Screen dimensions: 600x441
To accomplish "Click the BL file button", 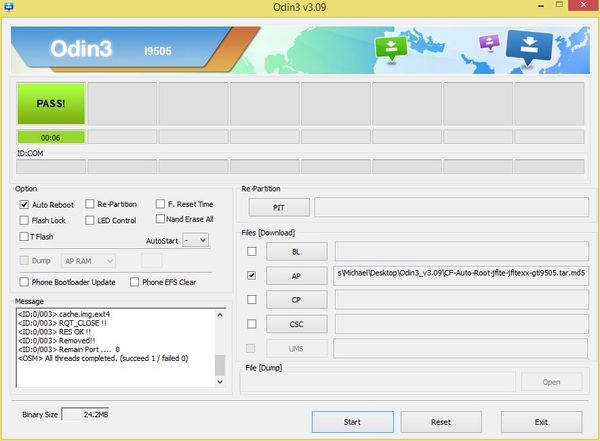I will tap(297, 252).
